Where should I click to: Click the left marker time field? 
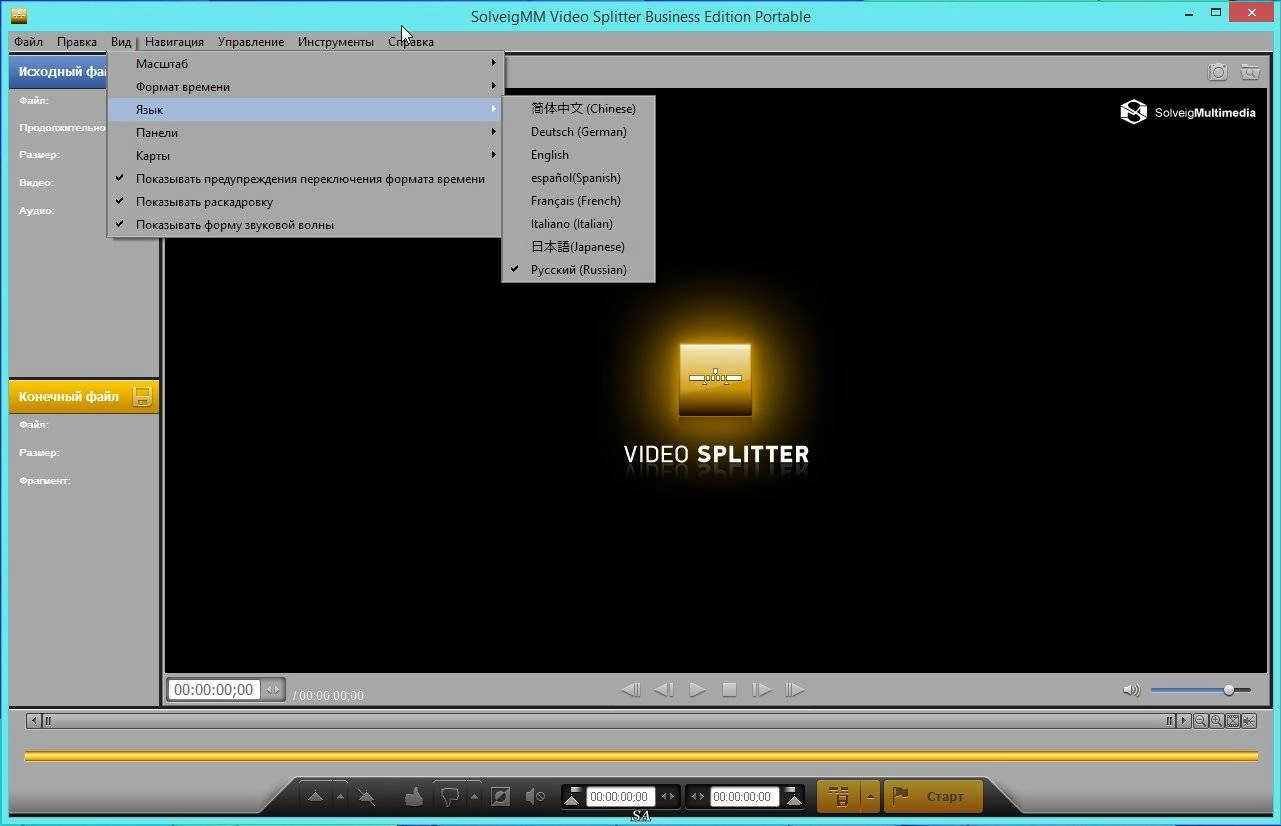[620, 797]
